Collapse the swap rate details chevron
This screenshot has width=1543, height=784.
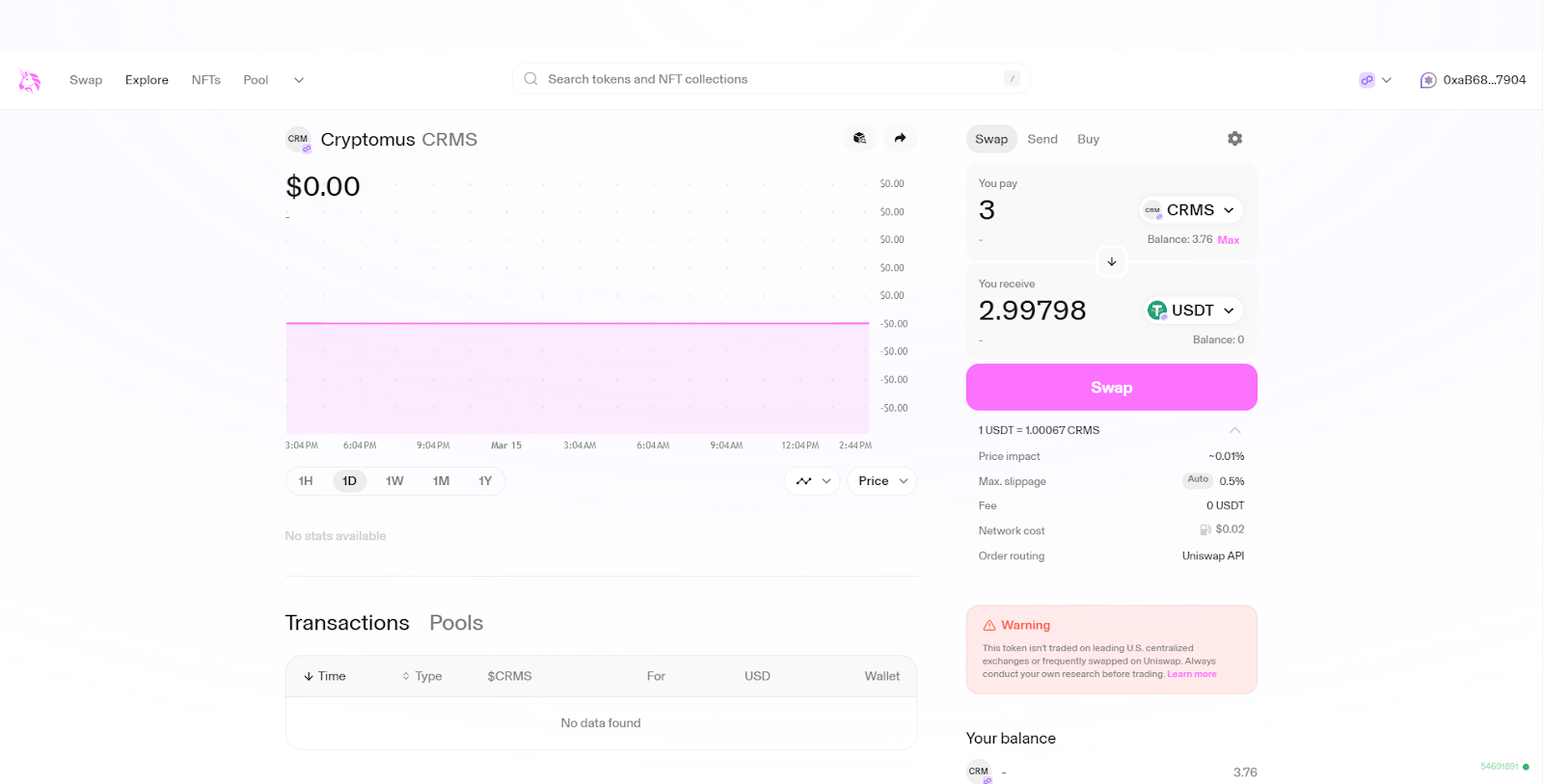[x=1234, y=430]
